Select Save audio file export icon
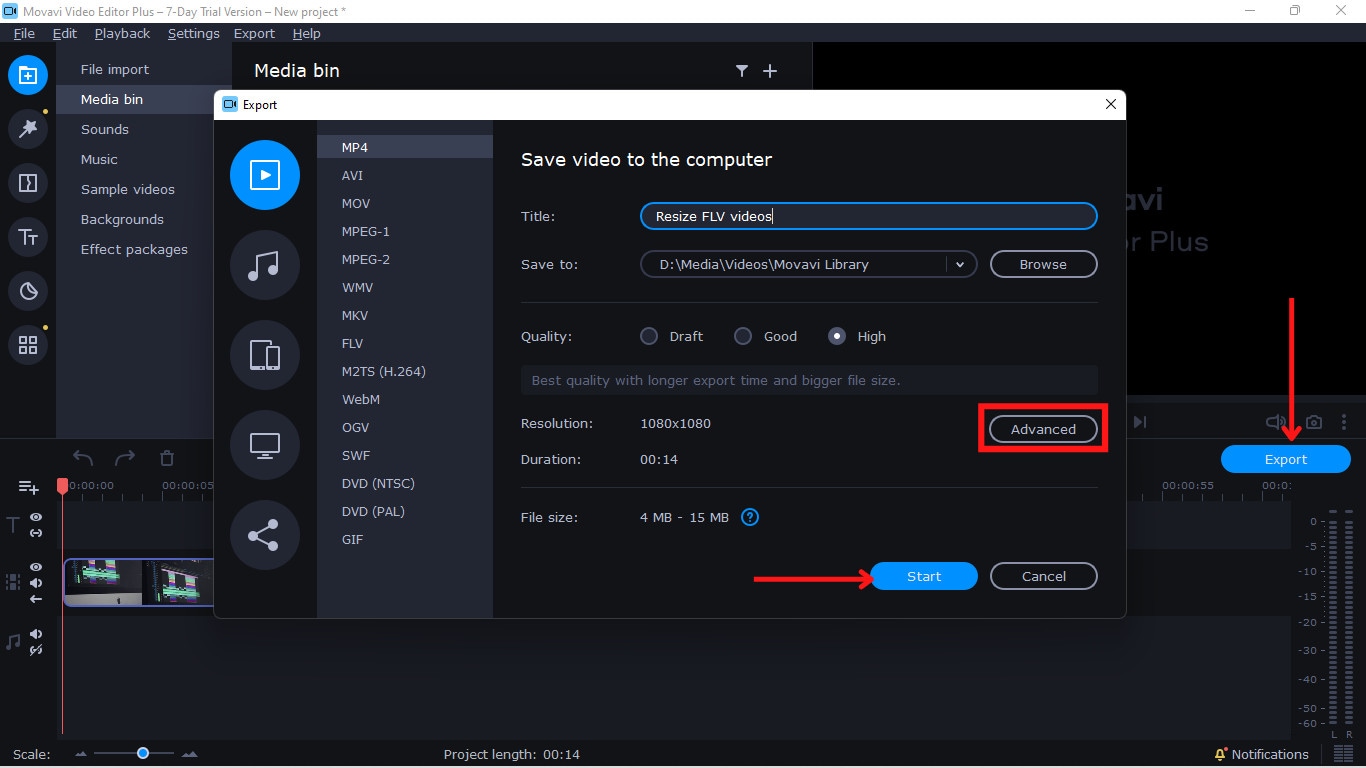The image size is (1366, 768). tap(265, 265)
